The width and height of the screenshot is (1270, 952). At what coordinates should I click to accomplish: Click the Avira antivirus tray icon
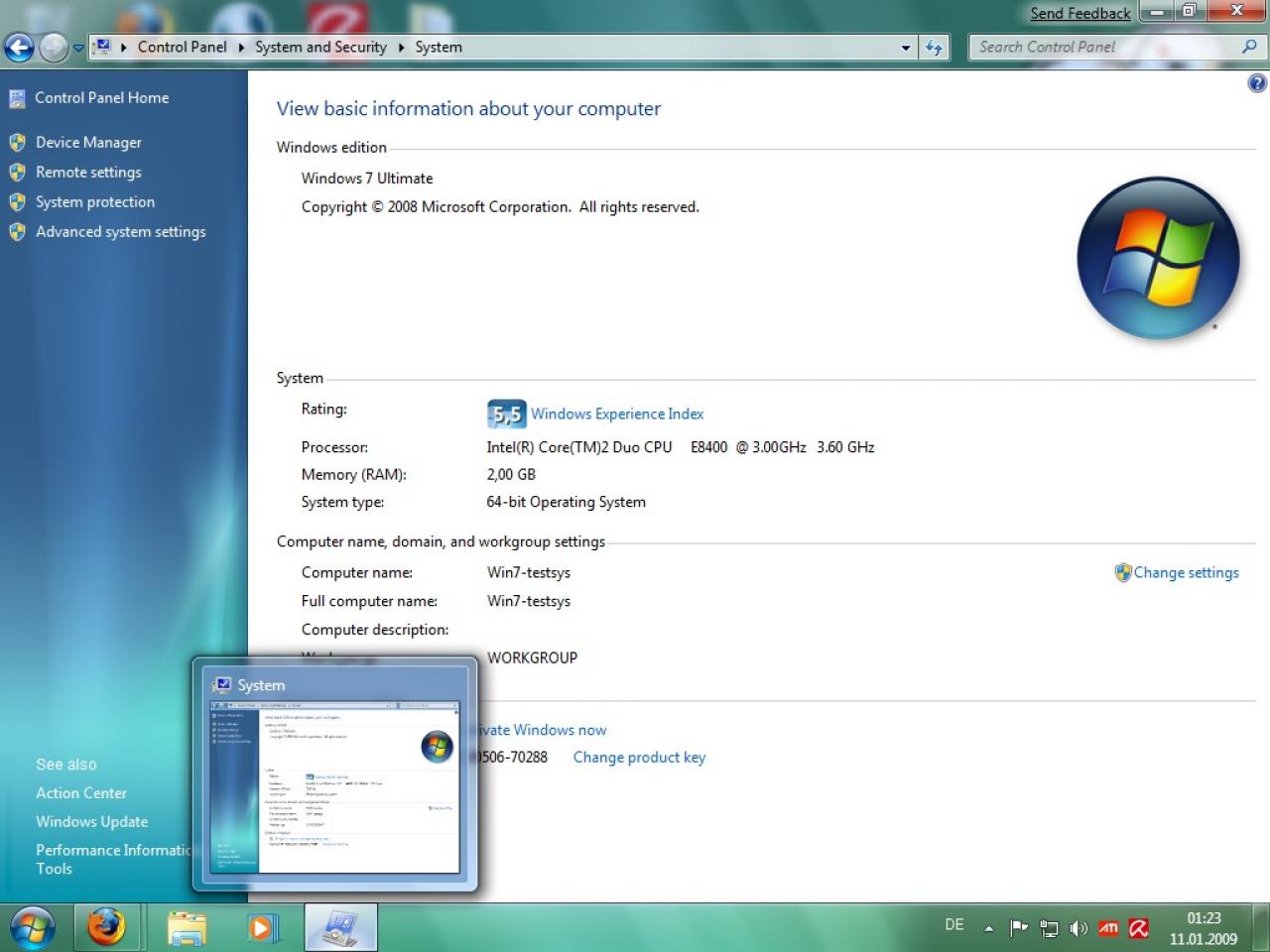click(1139, 928)
